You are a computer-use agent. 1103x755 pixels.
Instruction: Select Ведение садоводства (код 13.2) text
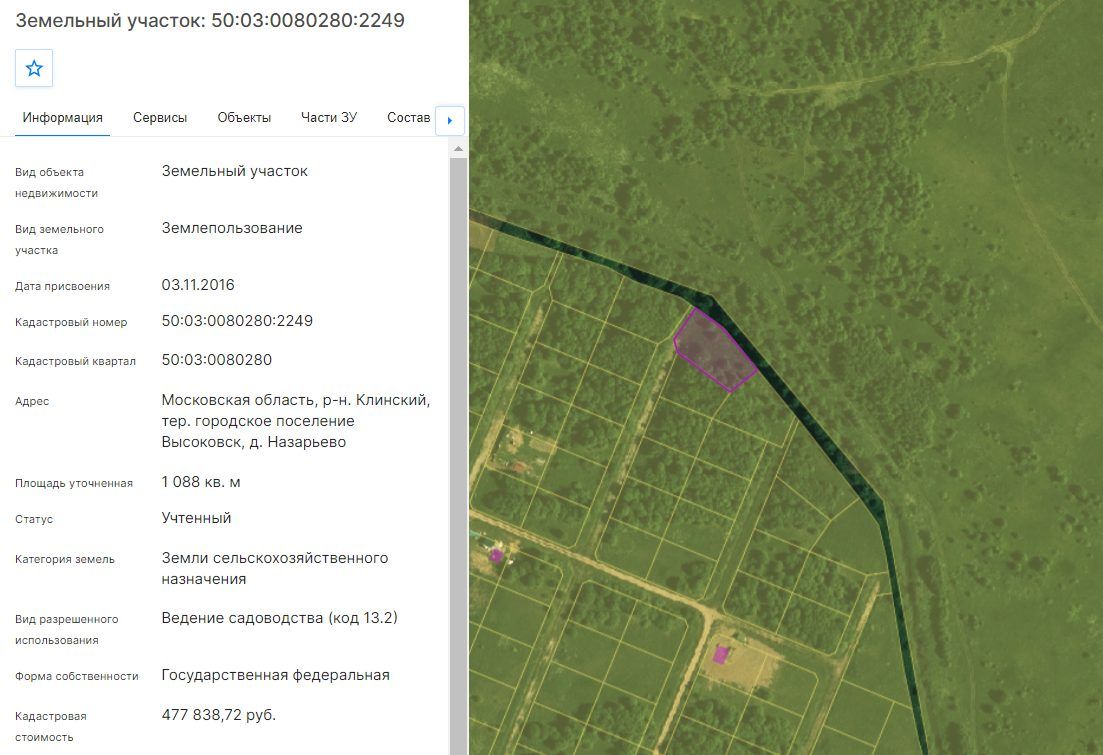point(280,618)
